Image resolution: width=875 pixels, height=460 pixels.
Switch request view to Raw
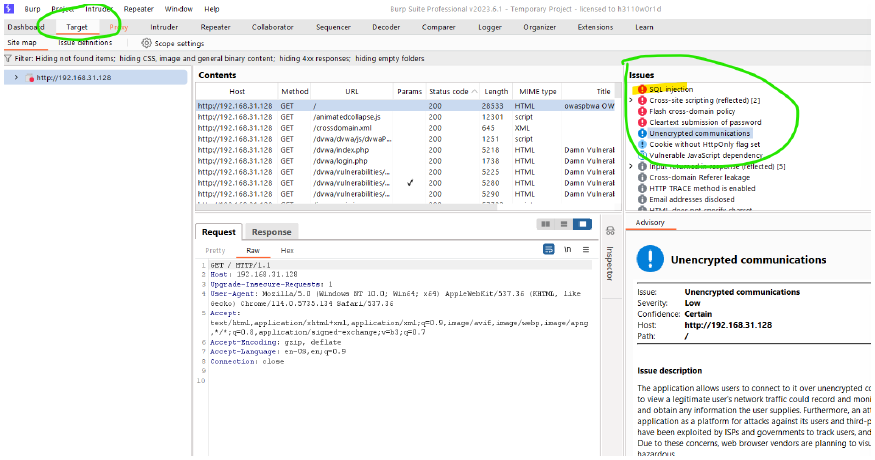click(x=253, y=250)
